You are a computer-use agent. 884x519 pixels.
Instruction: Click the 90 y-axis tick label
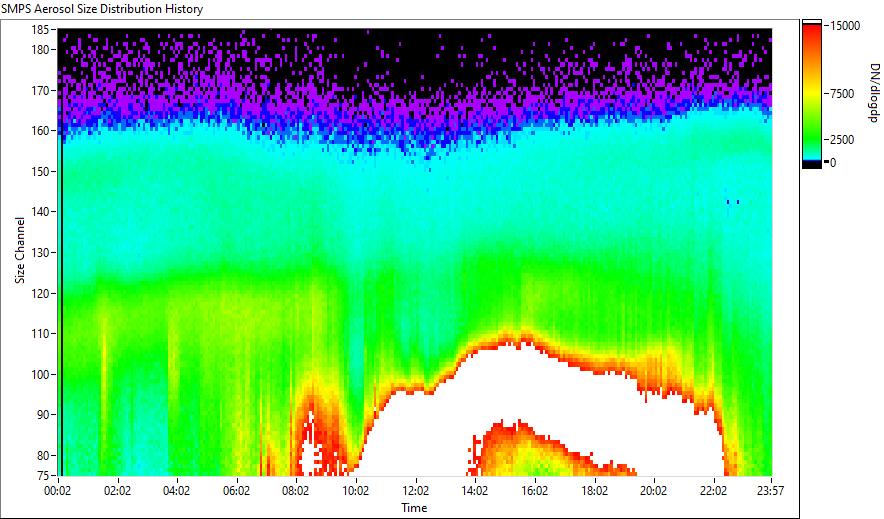(x=43, y=415)
